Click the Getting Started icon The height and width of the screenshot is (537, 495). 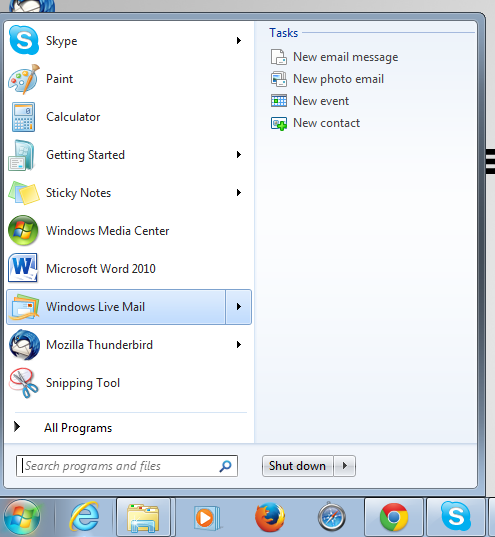22,155
